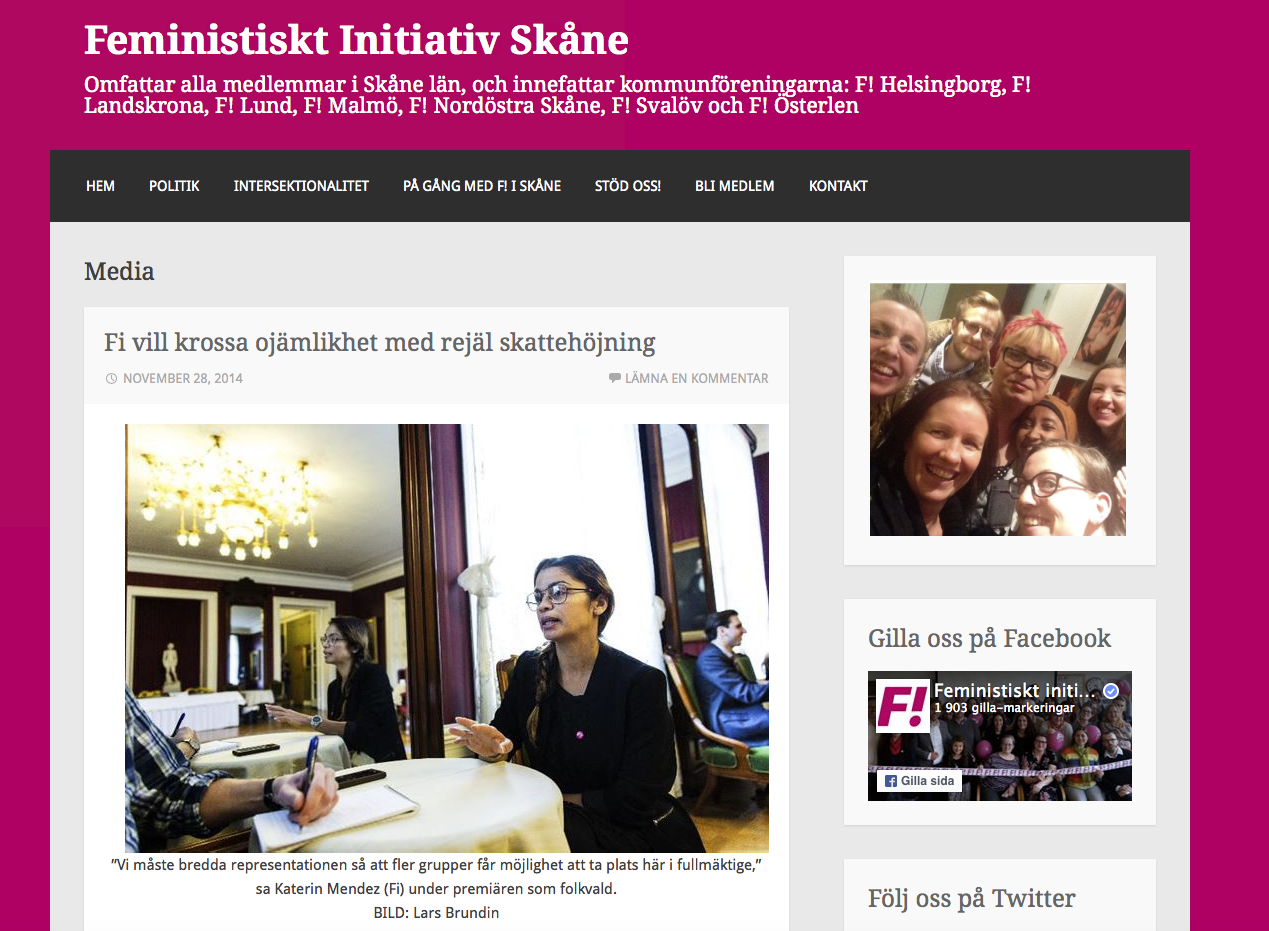Click the article photo of council meeting
Image resolution: width=1269 pixels, height=931 pixels.
(447, 638)
